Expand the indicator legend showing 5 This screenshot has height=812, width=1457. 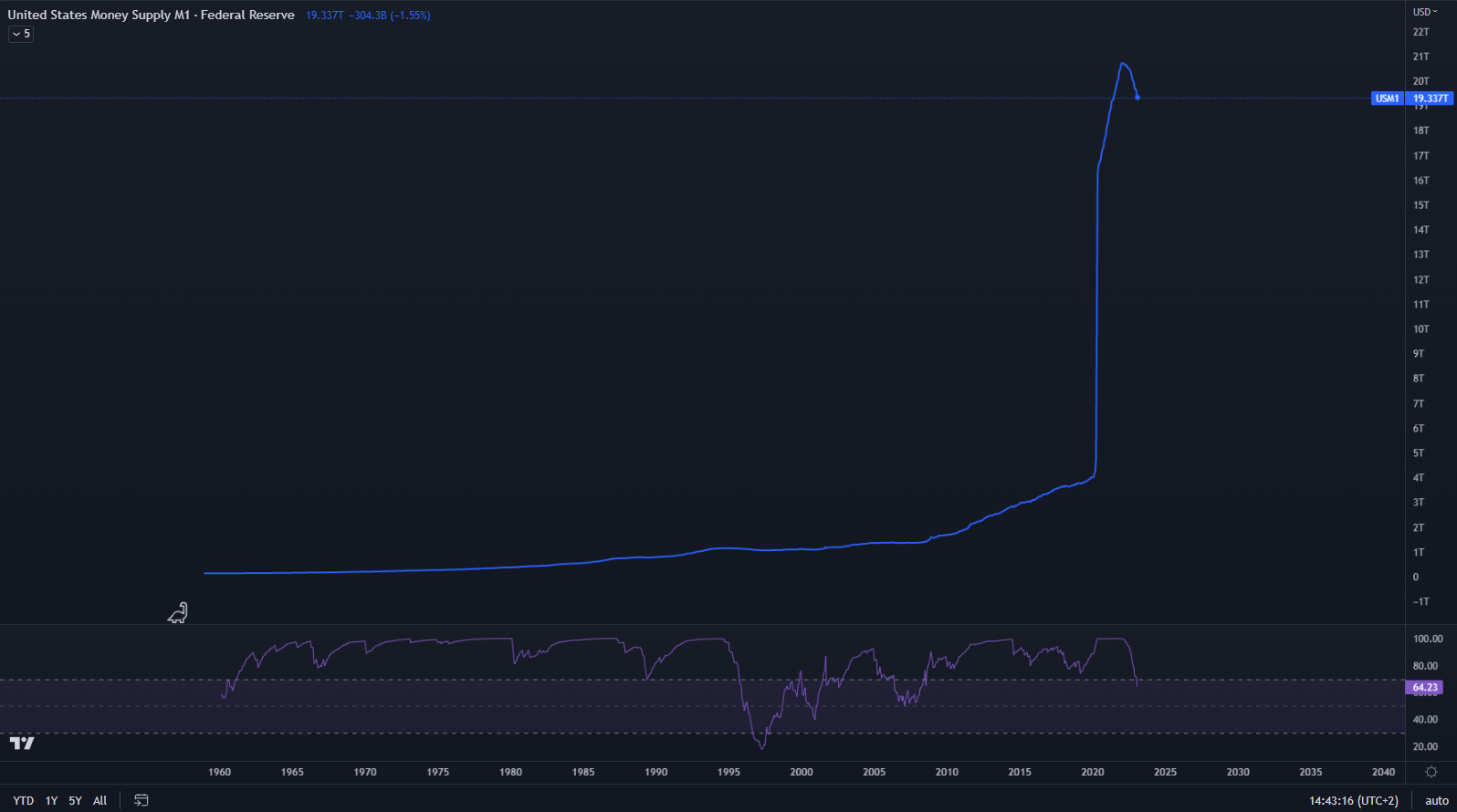click(x=21, y=34)
